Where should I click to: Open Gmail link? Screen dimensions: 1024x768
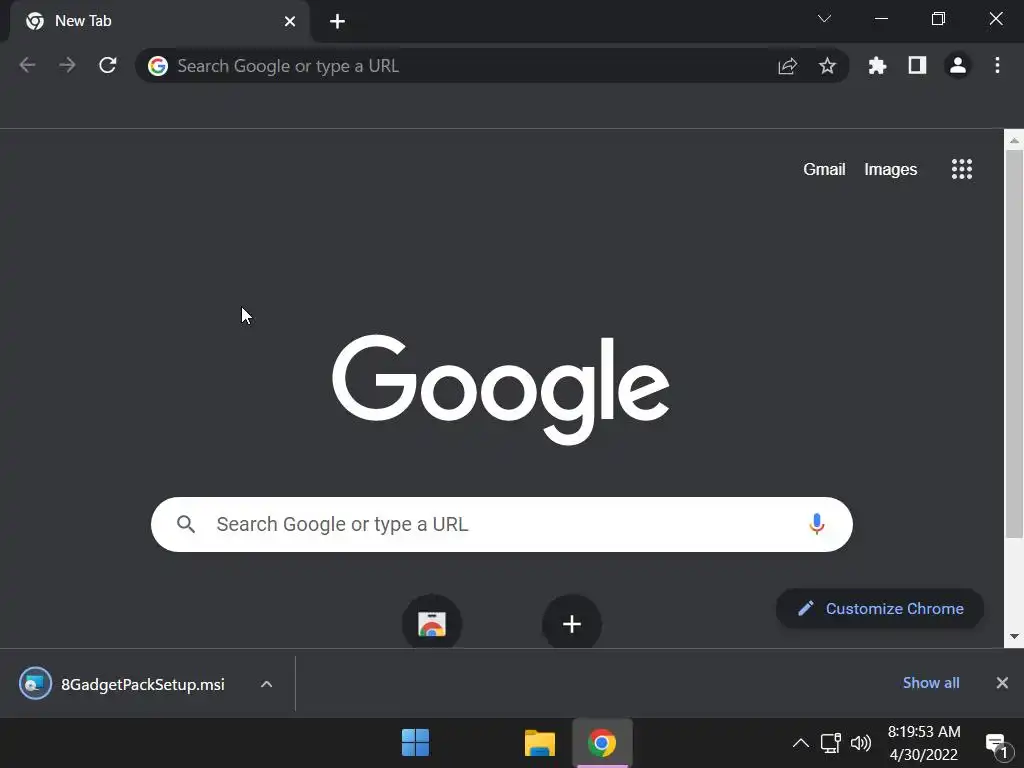coord(824,169)
